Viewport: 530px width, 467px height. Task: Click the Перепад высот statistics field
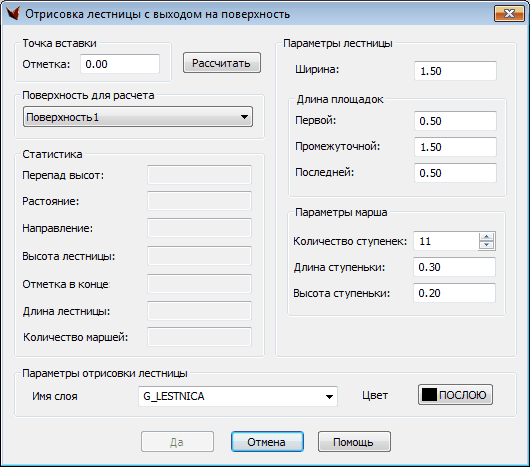click(x=199, y=175)
